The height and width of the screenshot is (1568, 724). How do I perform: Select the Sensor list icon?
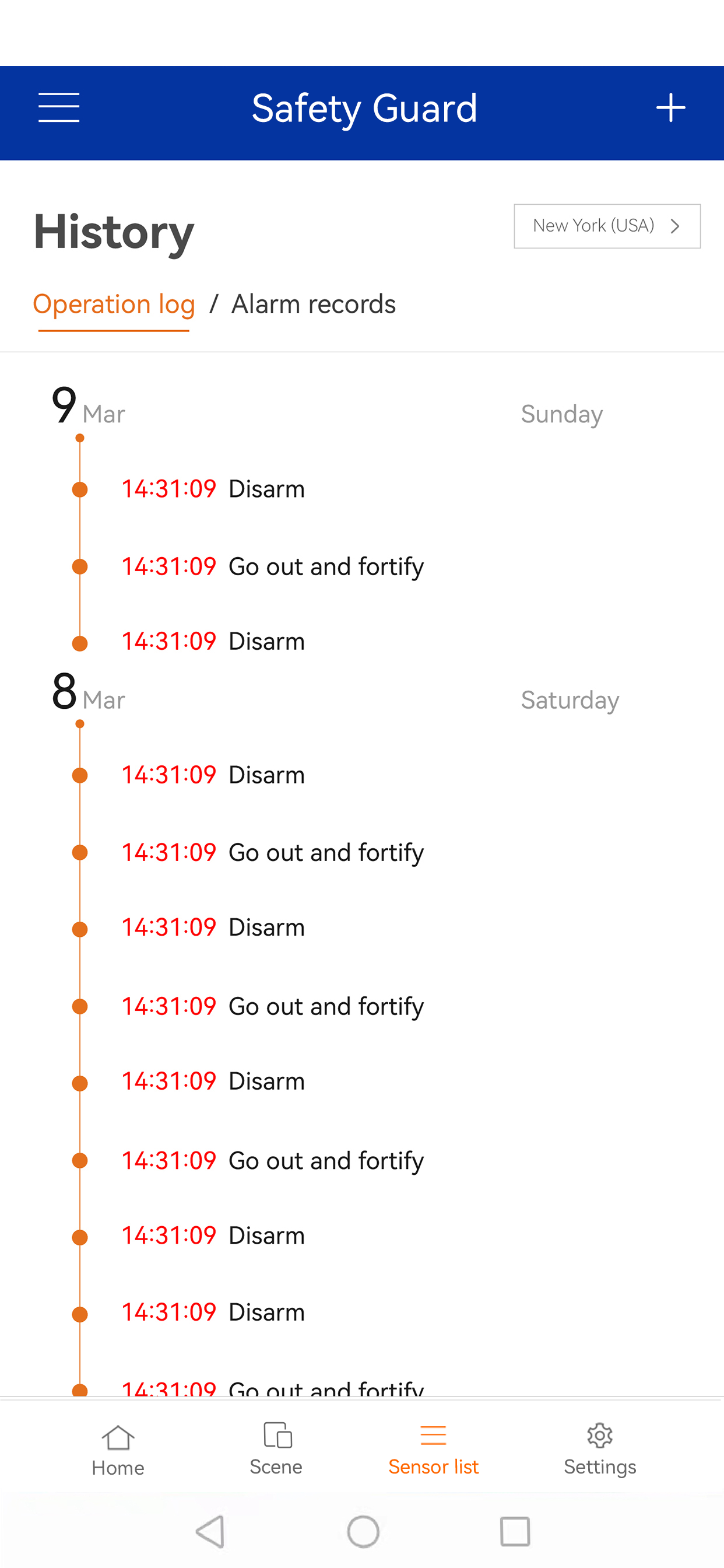click(x=433, y=1434)
